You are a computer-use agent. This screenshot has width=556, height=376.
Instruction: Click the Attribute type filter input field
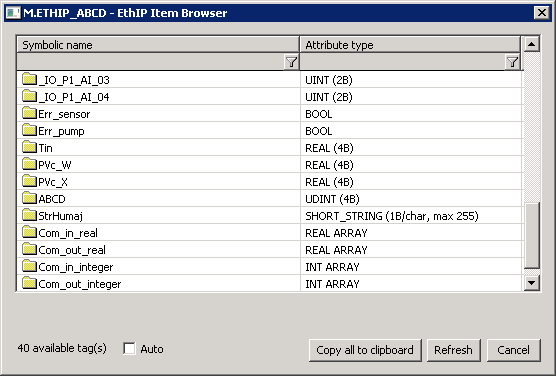click(403, 62)
